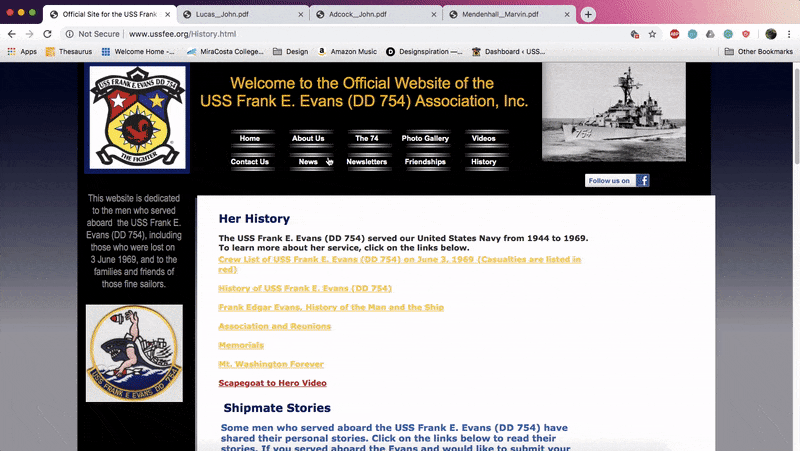The image size is (800, 451).
Task: Bookmark this page with the star icon
Action: point(652,34)
